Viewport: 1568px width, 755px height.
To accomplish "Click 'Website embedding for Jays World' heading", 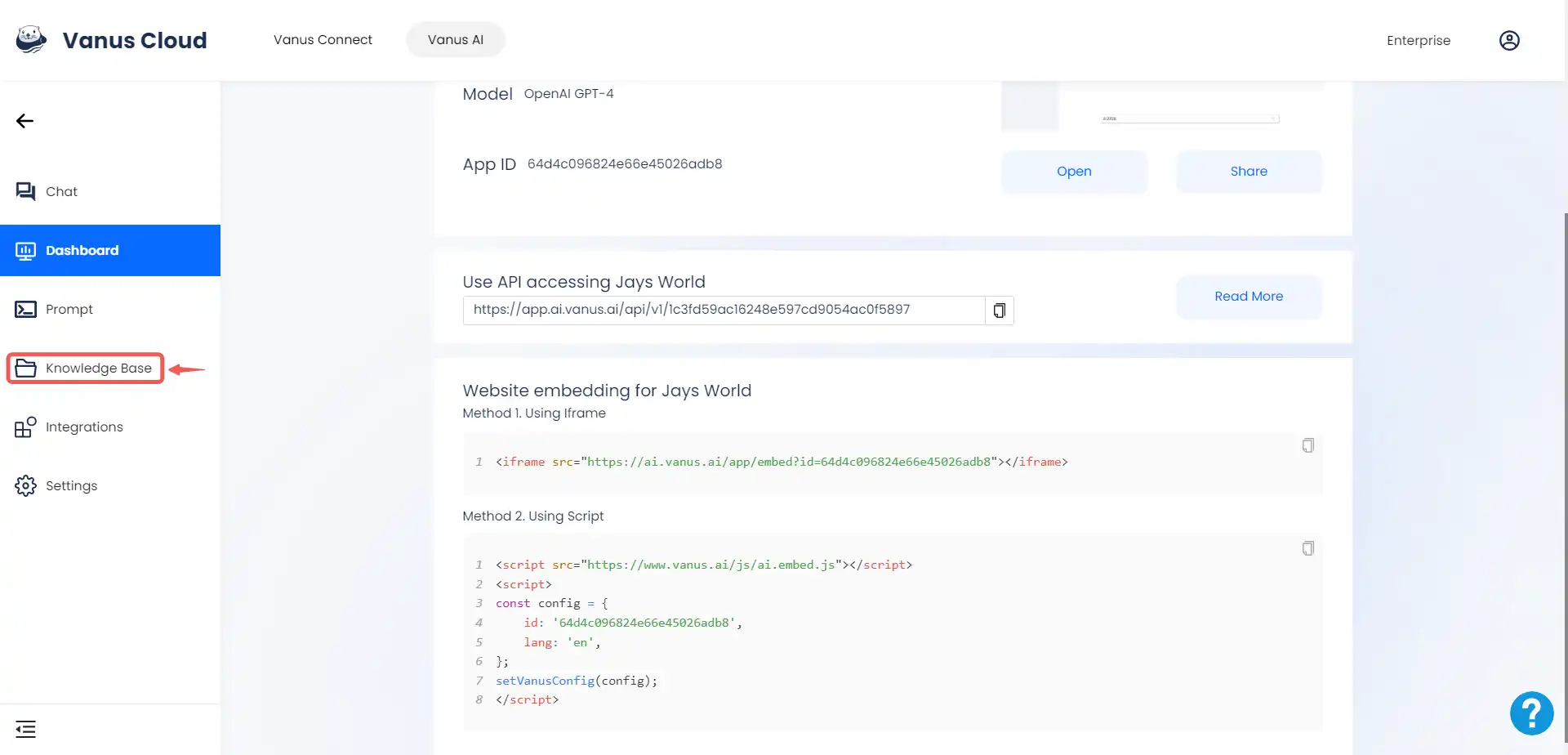I will (x=607, y=391).
